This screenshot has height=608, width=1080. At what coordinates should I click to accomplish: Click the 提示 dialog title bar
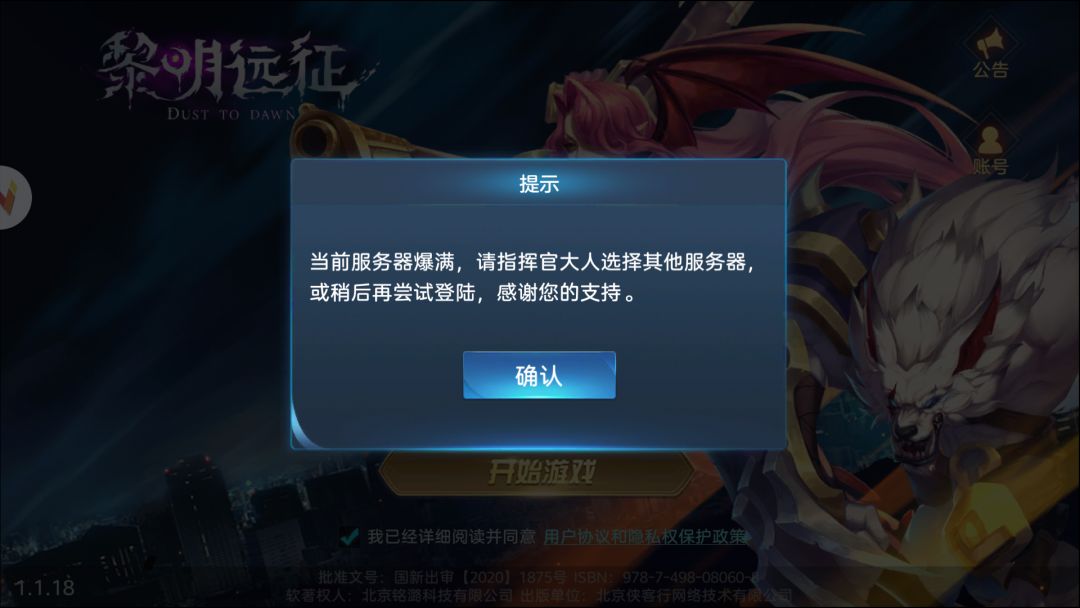coord(539,183)
